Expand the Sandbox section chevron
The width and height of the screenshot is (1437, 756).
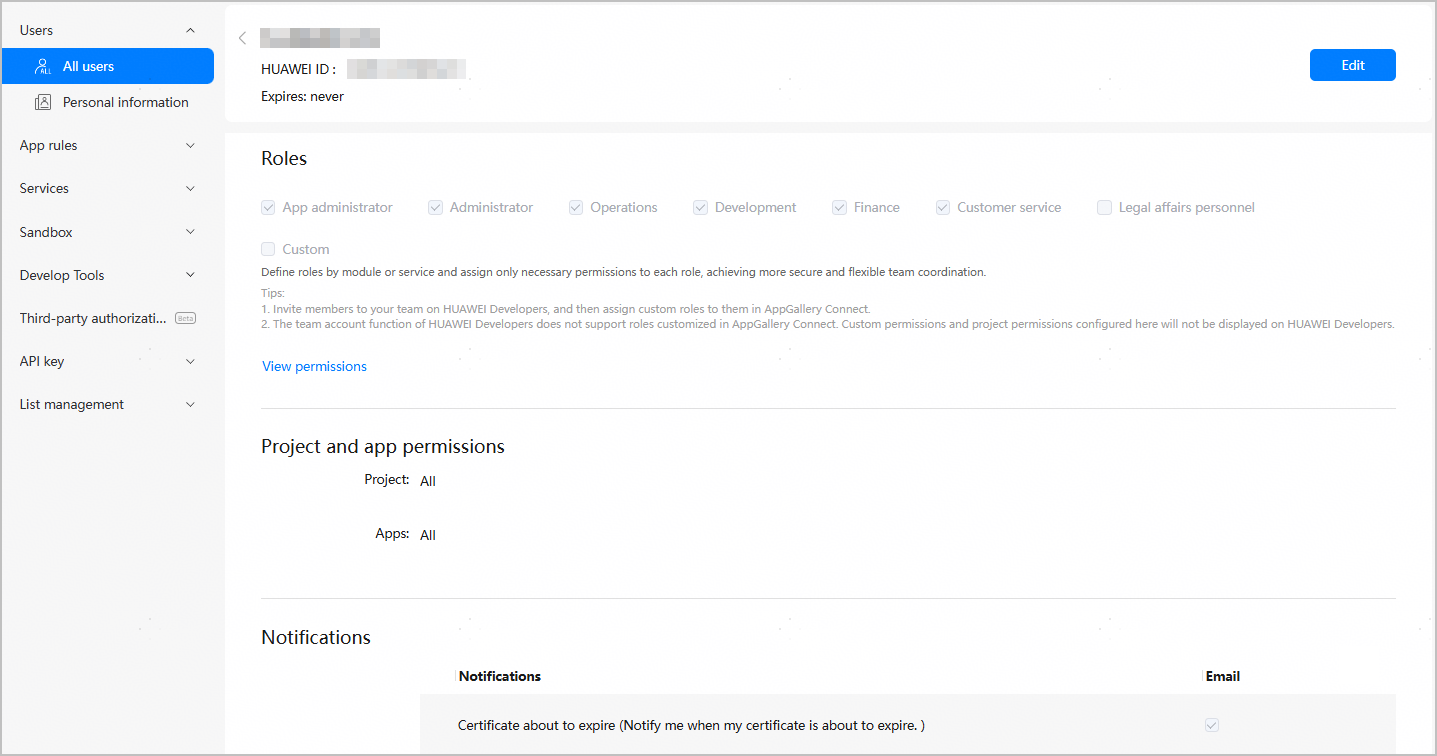(191, 232)
